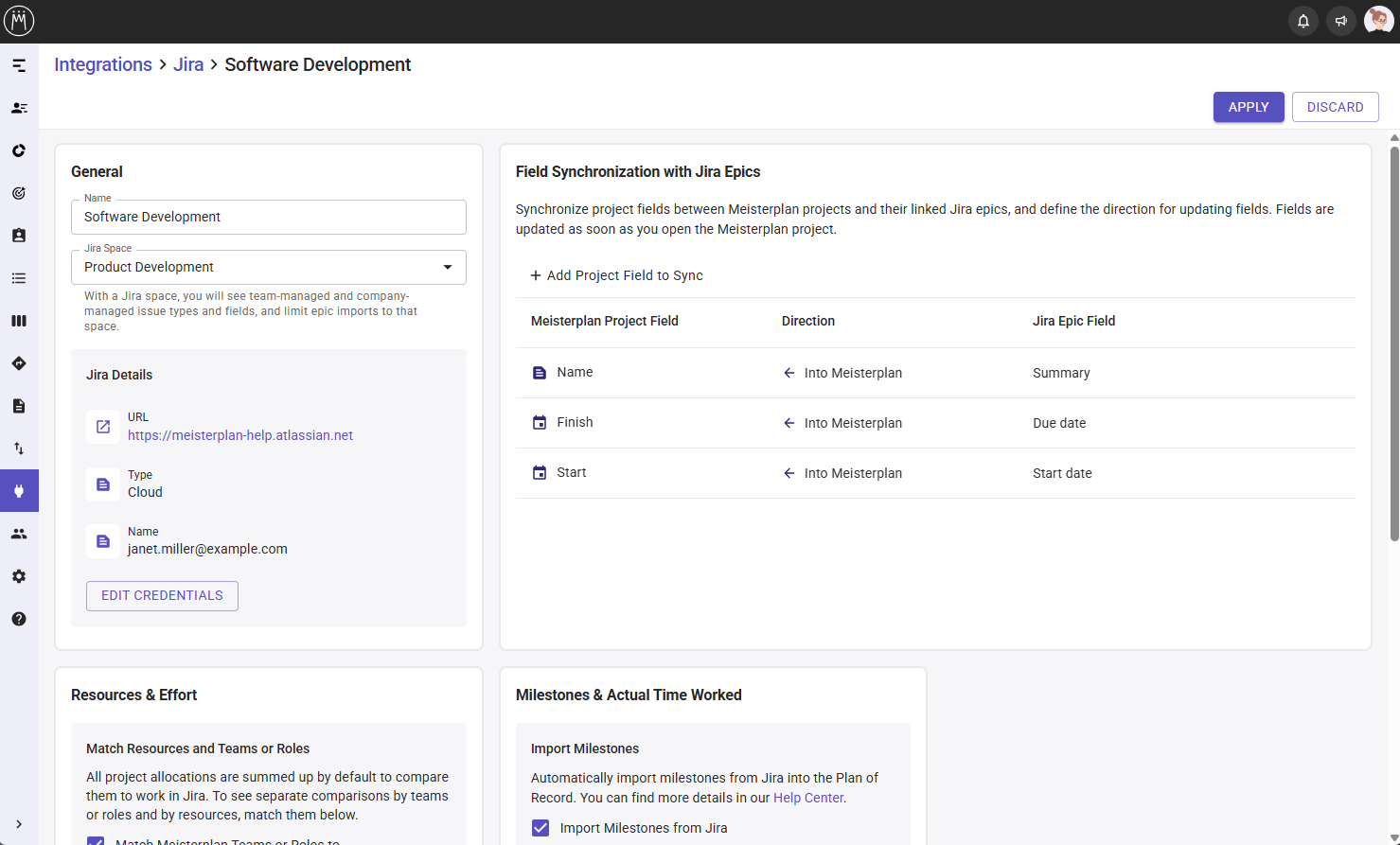Select the plug integrations sidebar icon

(x=19, y=491)
